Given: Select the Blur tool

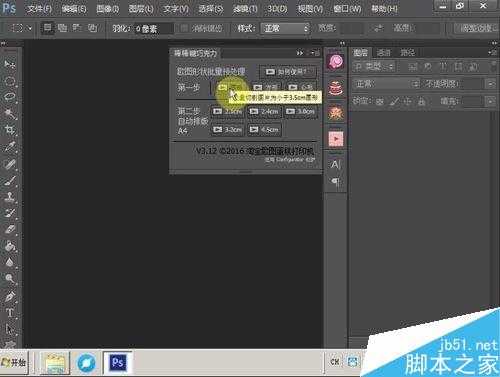Looking at the screenshot, I should pos(10,262).
